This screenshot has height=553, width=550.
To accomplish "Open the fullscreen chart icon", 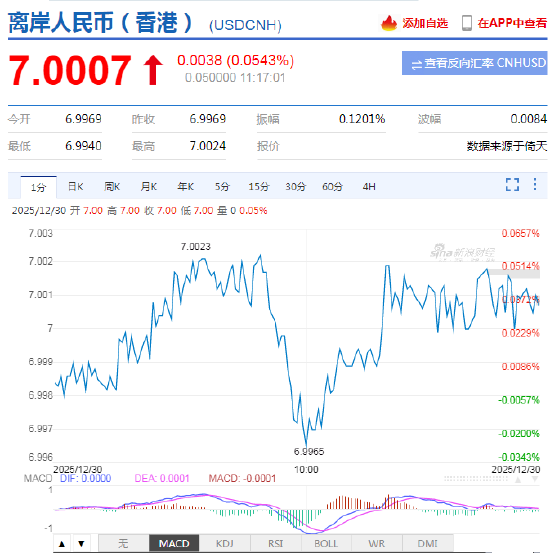I will [512, 184].
